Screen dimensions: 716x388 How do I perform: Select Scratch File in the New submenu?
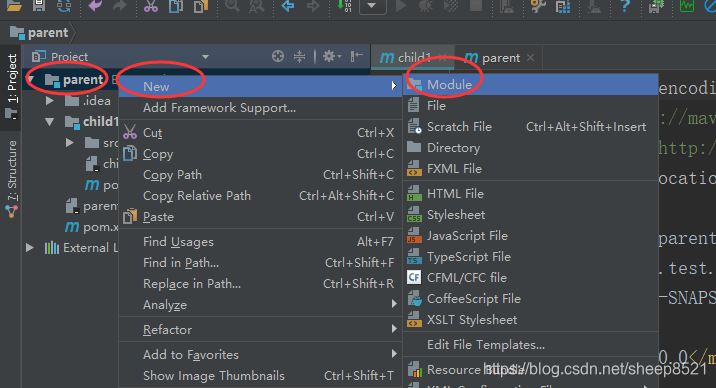[531, 127]
